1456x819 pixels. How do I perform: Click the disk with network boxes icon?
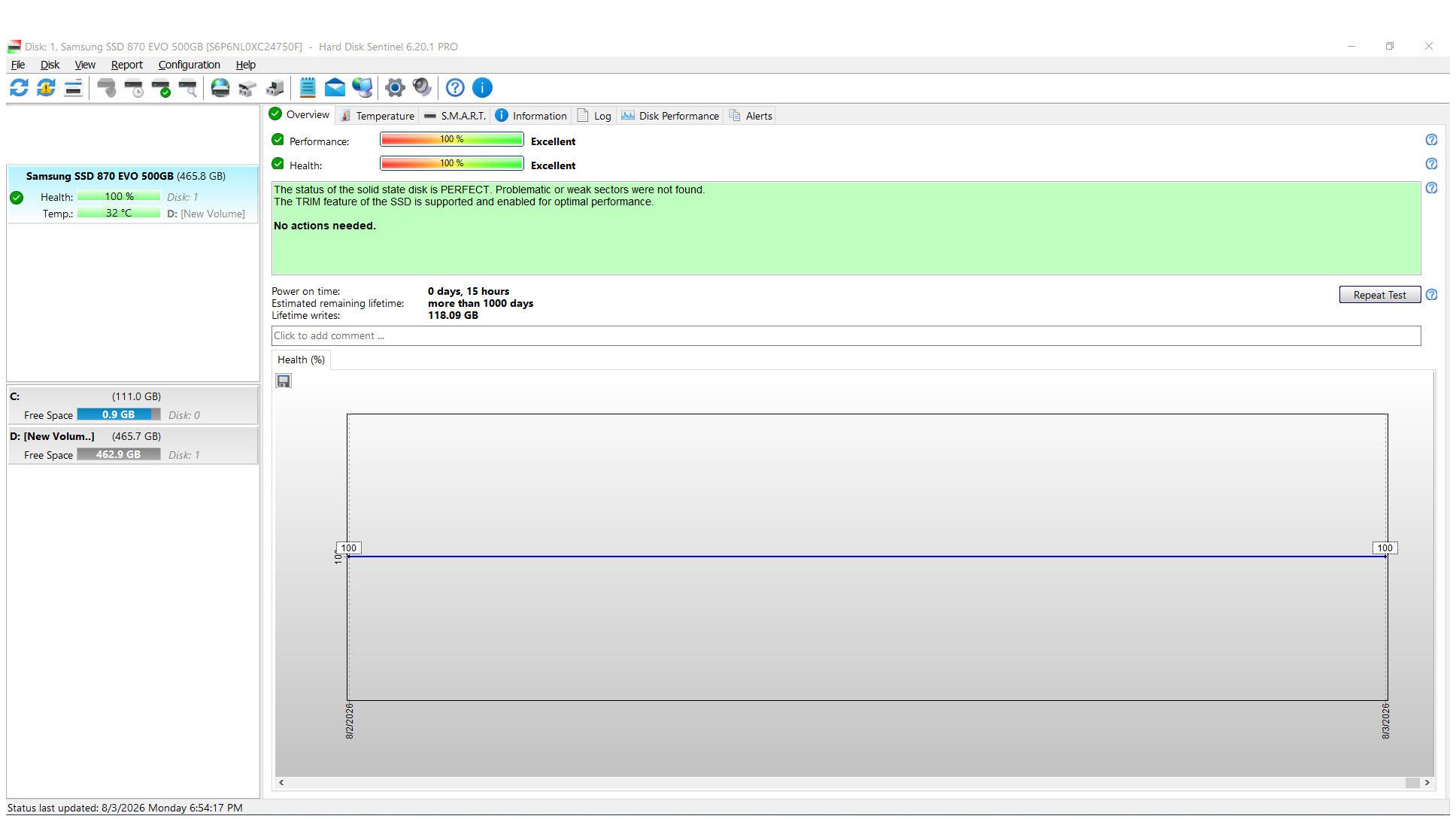(247, 88)
